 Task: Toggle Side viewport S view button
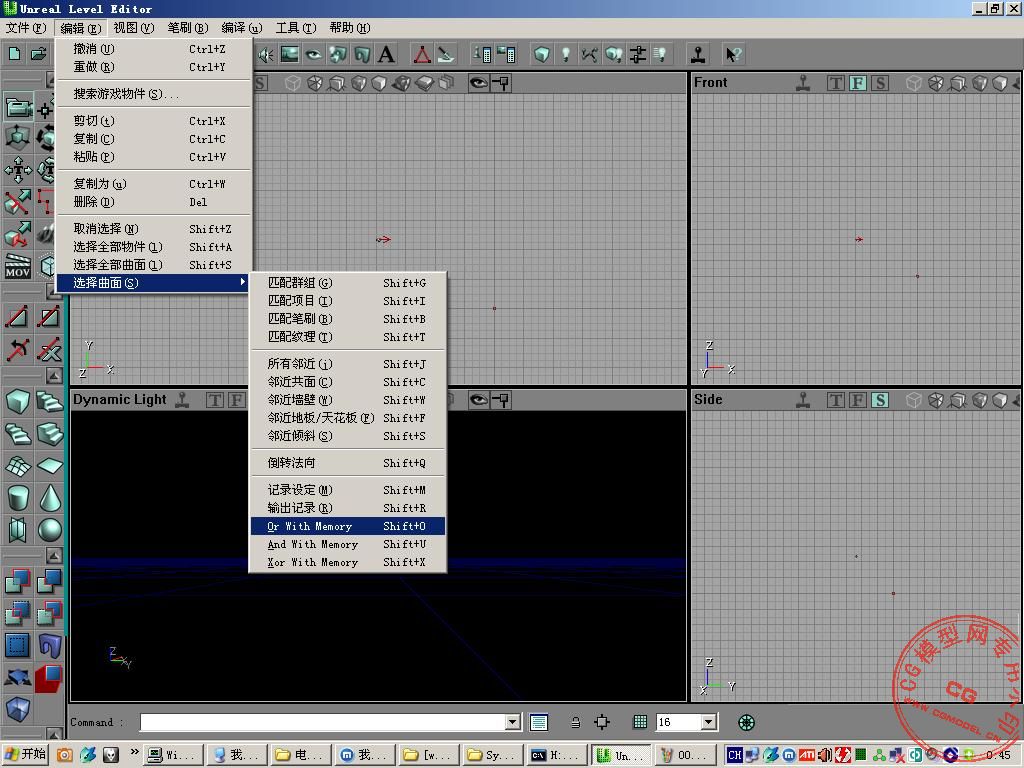click(880, 400)
